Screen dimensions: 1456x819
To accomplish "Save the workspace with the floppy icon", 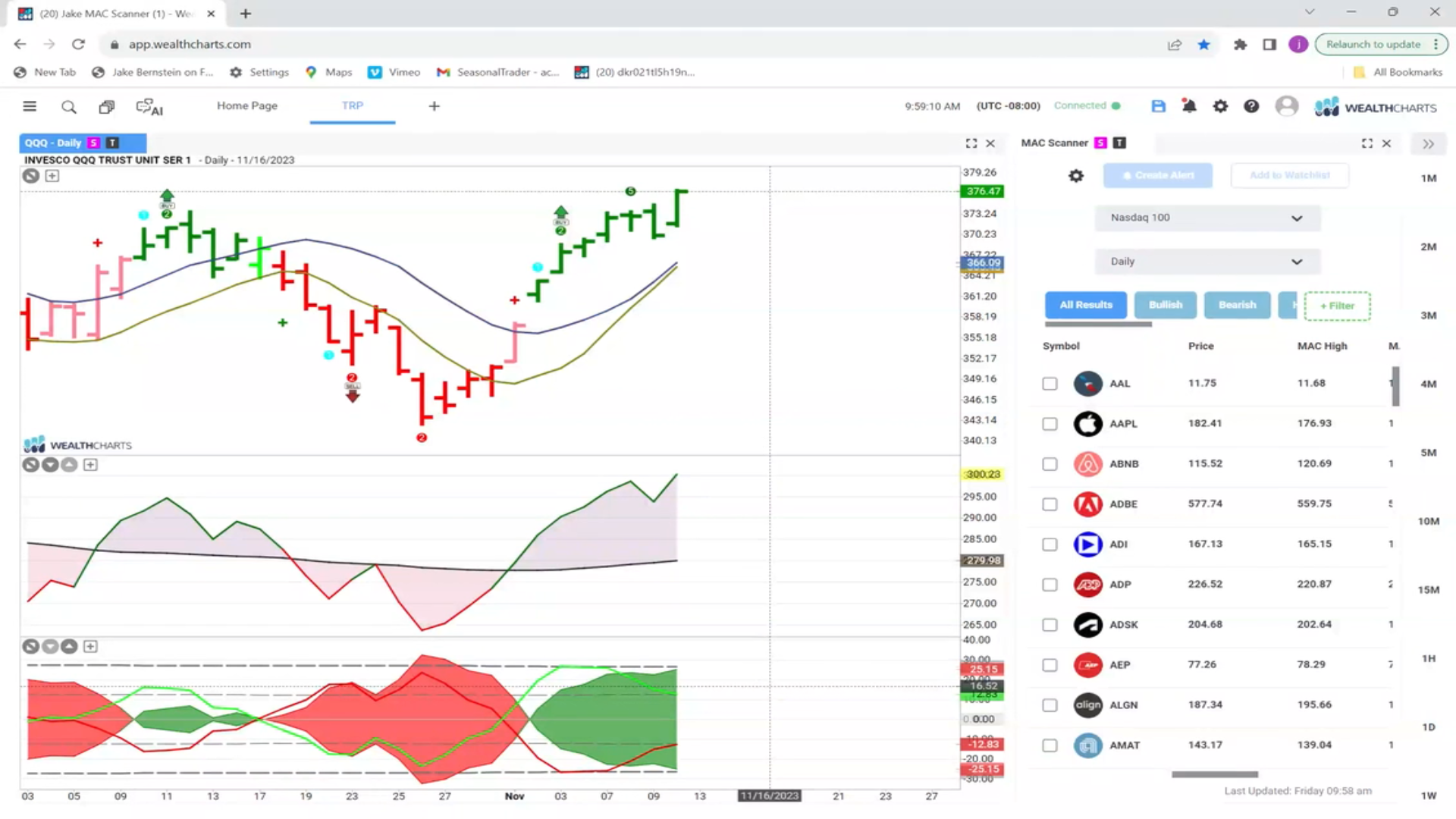I will (x=1158, y=106).
